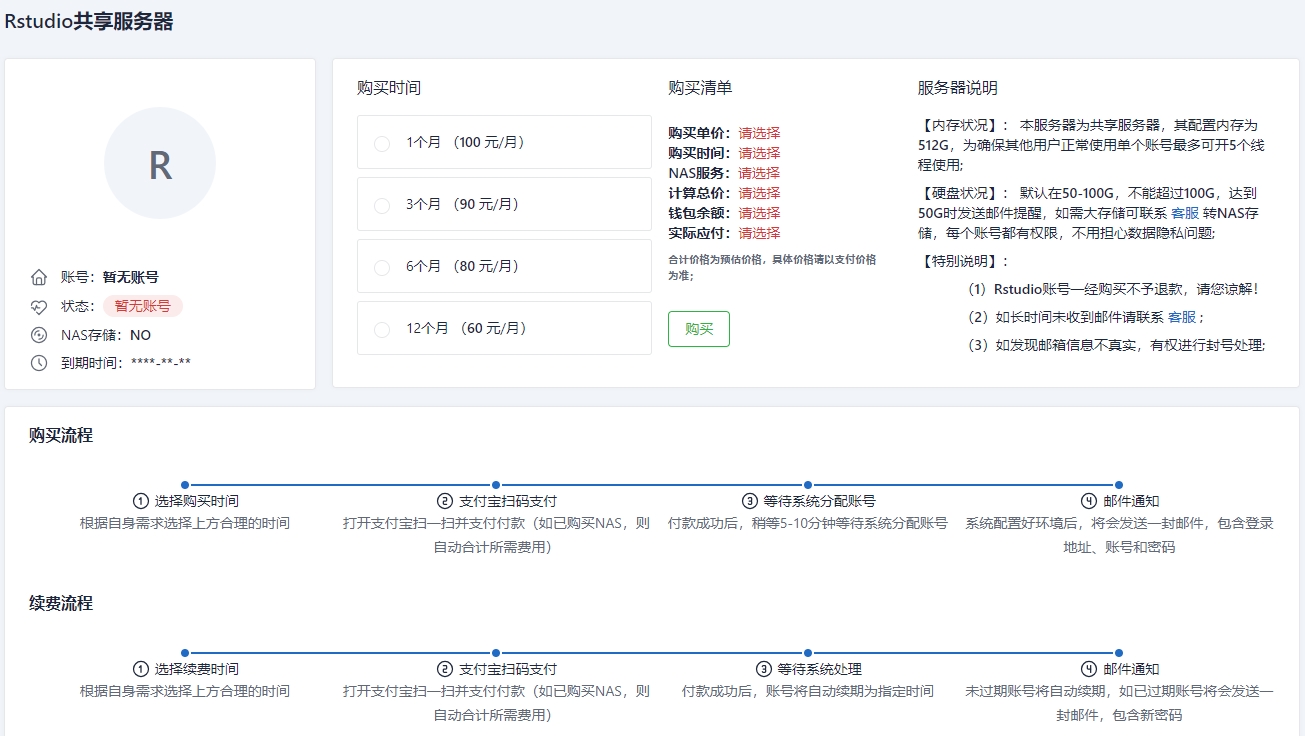Click step ② 支付宝扫码支付 under 购买流程
The height and width of the screenshot is (736, 1305).
[497, 501]
